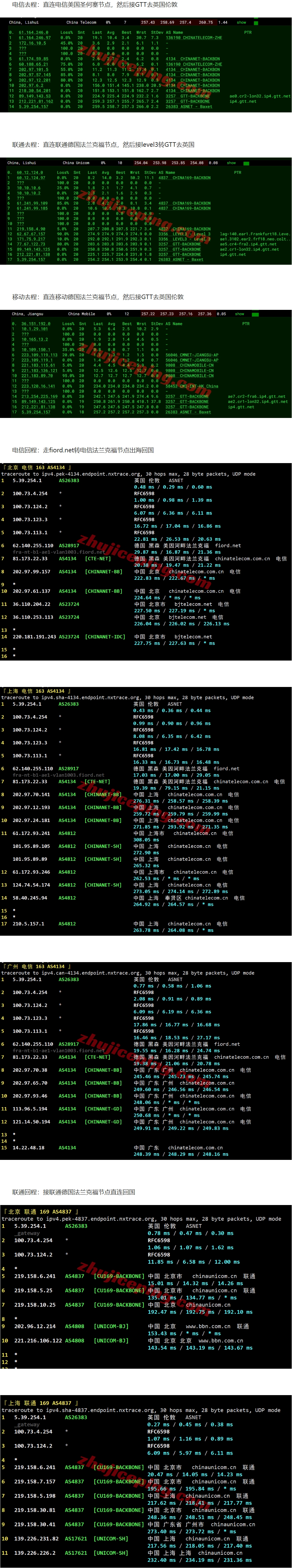Click IP address 113.96.5.194
The width and height of the screenshot is (292, 1568).
[30, 1109]
